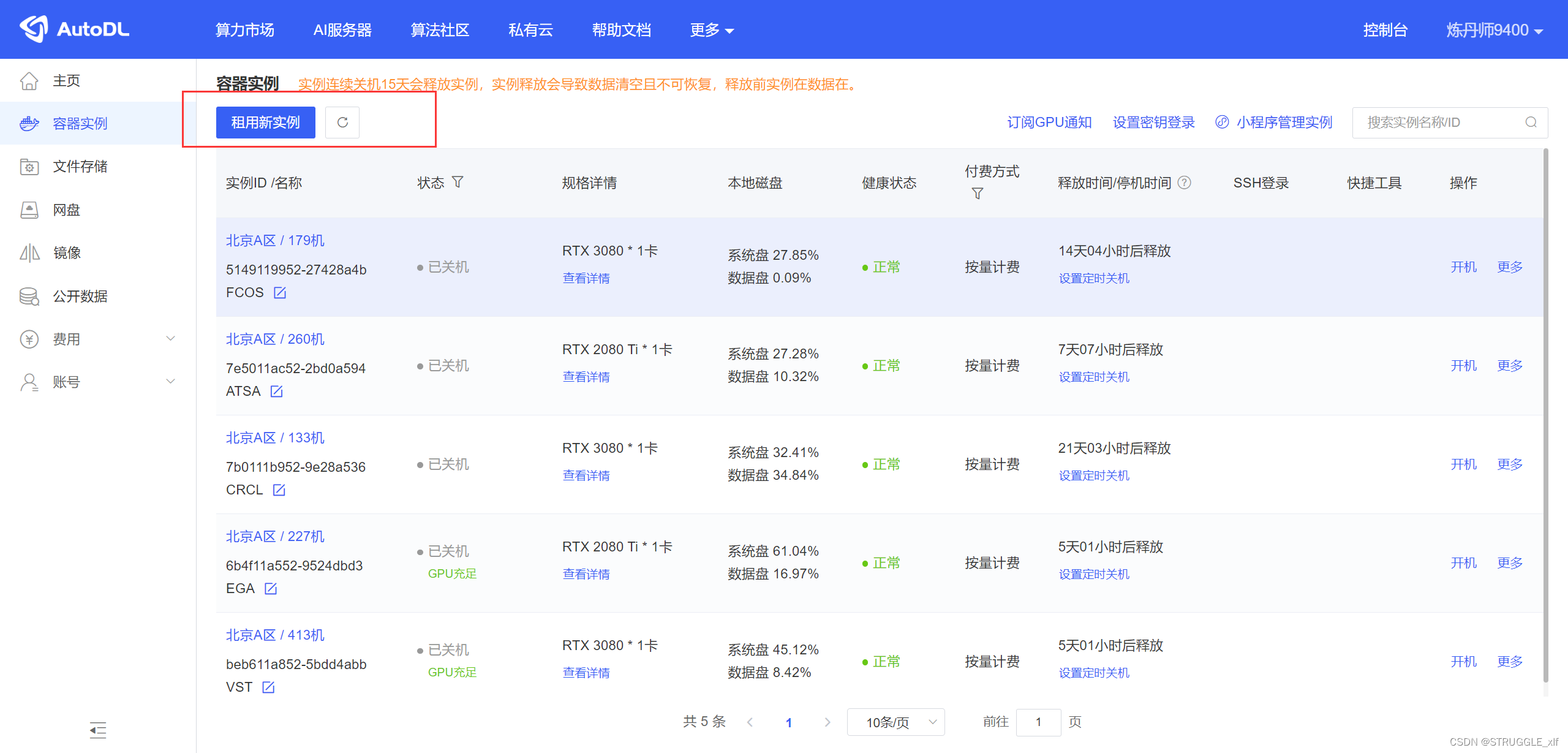The image size is (1568, 753).
Task: Open 更多 options for FCOS instance
Action: point(1510,267)
